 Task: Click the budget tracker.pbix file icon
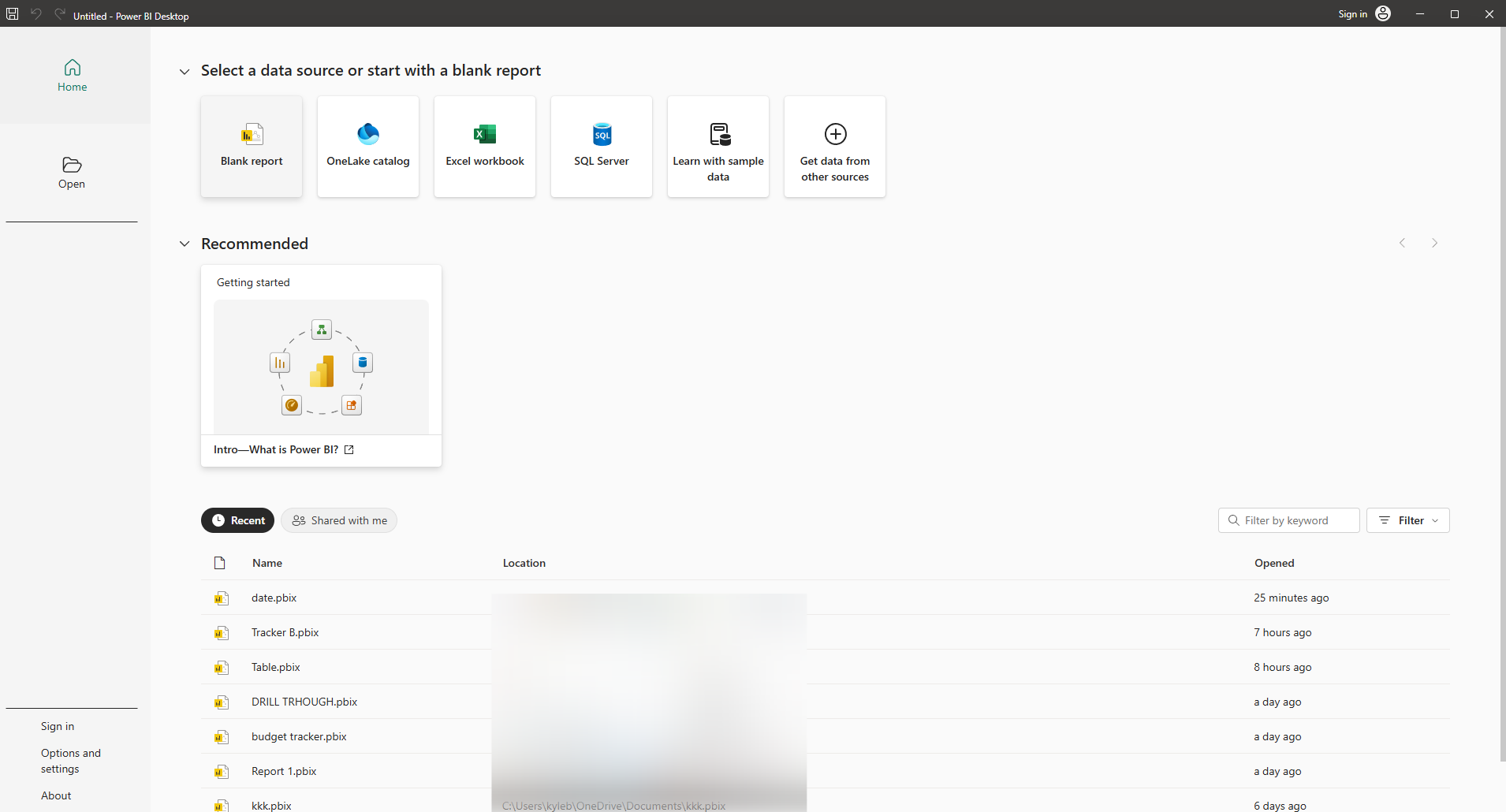(x=222, y=737)
